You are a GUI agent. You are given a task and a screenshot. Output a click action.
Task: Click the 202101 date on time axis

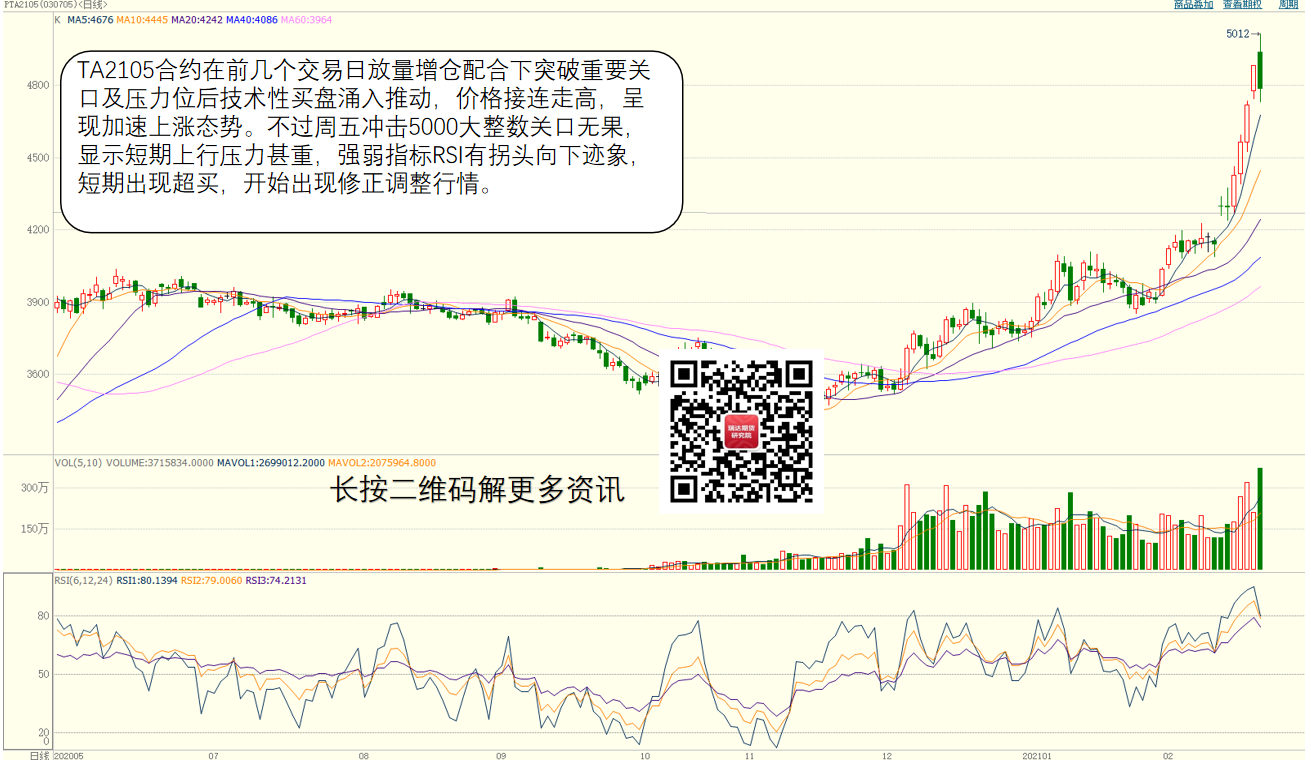(x=1037, y=756)
